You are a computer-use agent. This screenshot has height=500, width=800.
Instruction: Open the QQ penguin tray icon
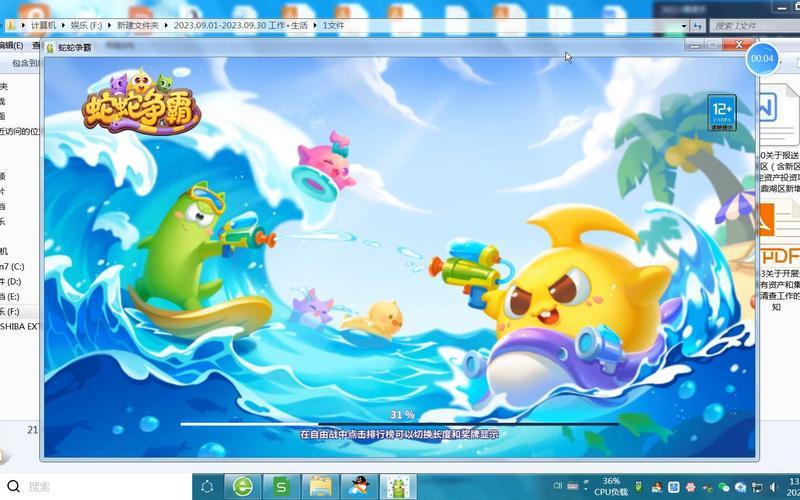pyautogui.click(x=657, y=487)
